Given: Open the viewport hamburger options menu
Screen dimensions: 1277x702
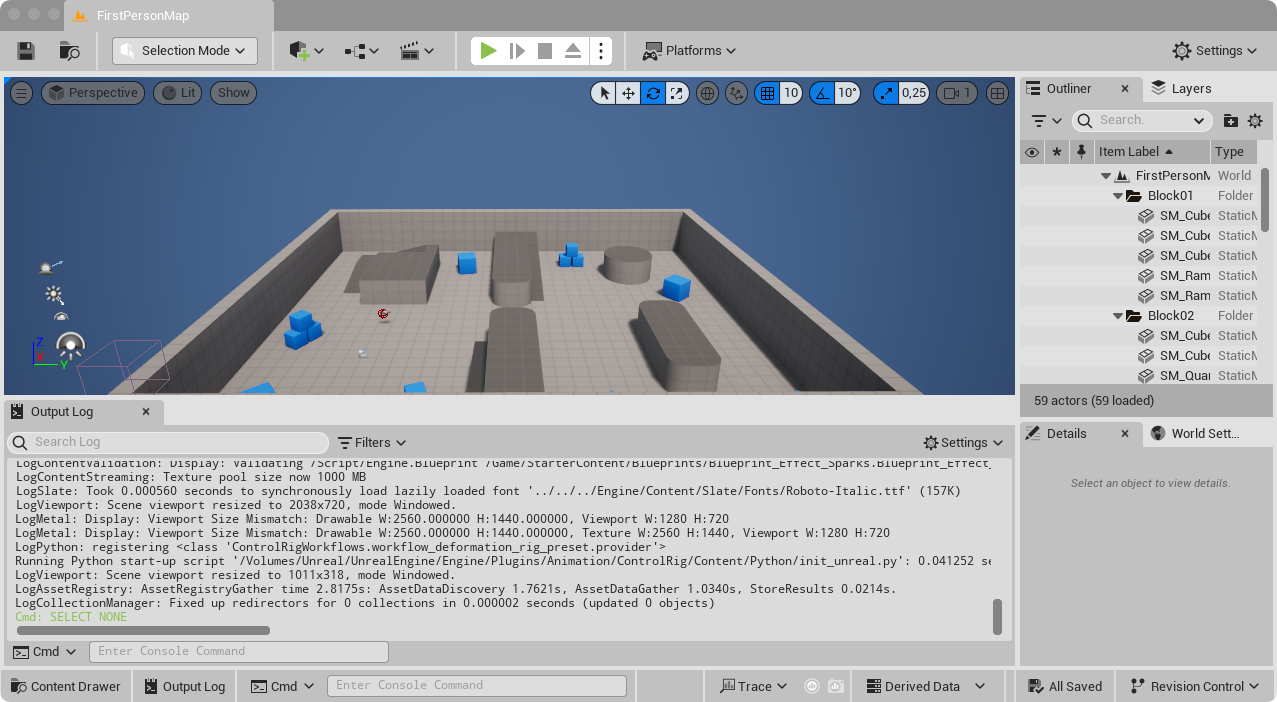Looking at the screenshot, I should [22, 93].
